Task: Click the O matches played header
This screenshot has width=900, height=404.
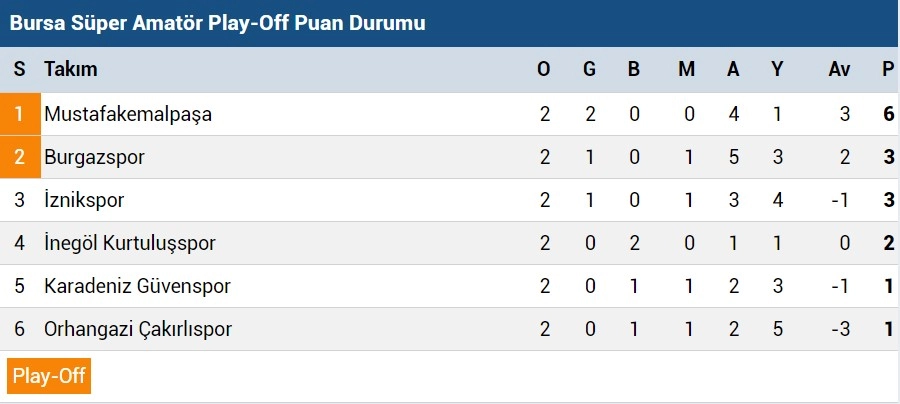Action: tap(543, 69)
